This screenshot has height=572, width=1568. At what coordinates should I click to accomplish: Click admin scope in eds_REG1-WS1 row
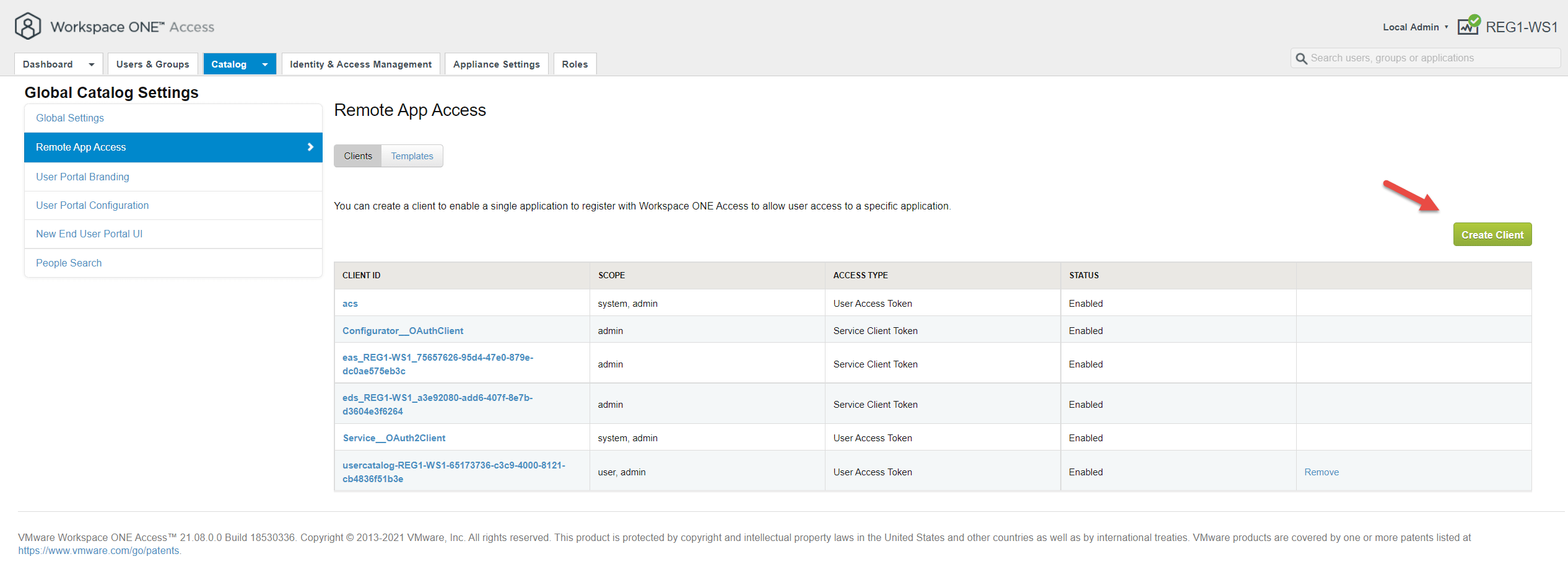point(610,405)
